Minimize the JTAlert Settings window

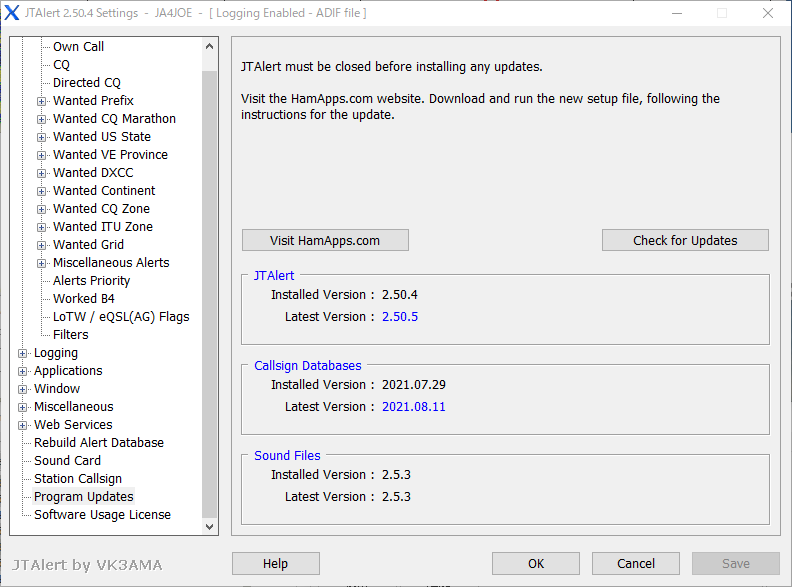coord(677,13)
